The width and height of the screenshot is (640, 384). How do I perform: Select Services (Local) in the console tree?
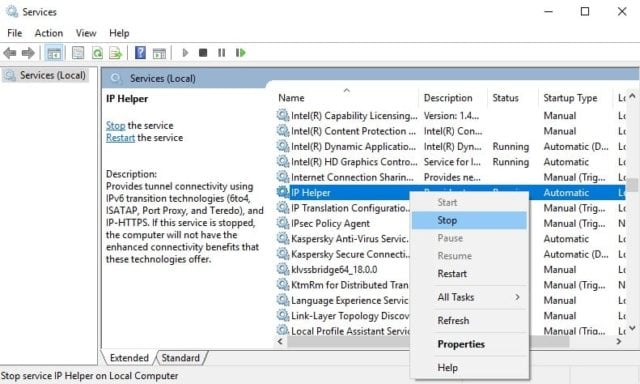pos(46,75)
